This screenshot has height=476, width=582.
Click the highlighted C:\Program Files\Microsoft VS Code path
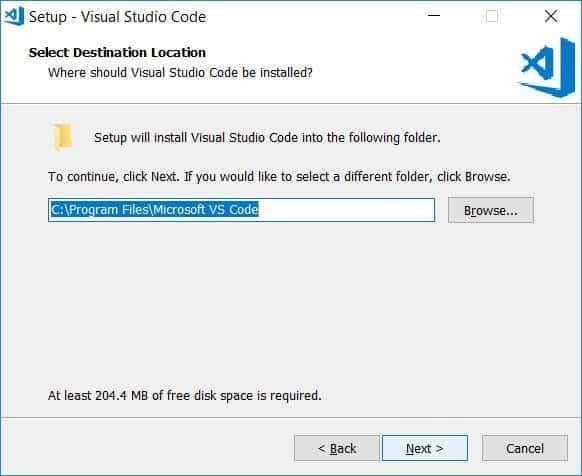point(154,210)
